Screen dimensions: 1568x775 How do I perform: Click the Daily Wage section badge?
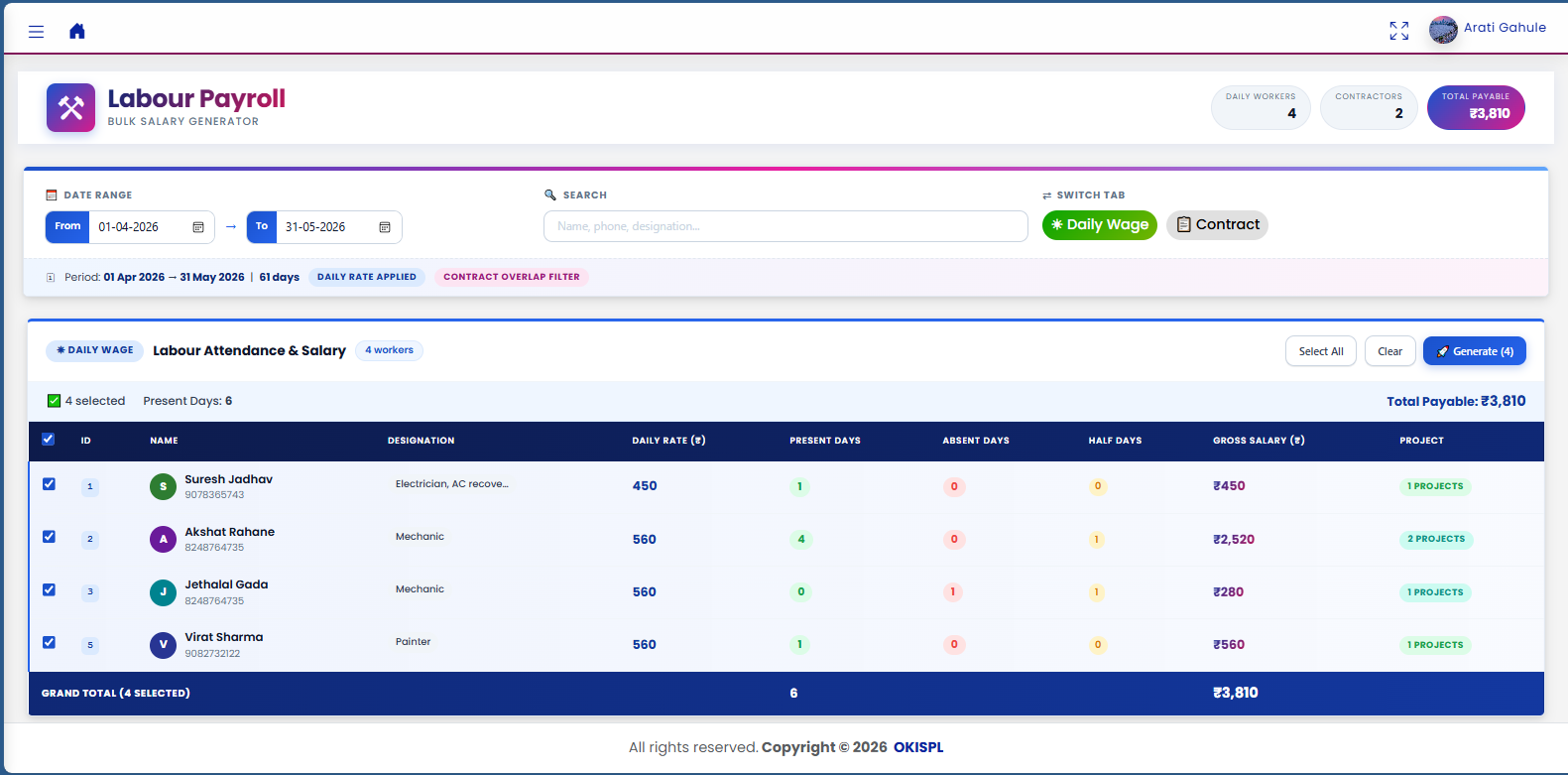point(94,350)
